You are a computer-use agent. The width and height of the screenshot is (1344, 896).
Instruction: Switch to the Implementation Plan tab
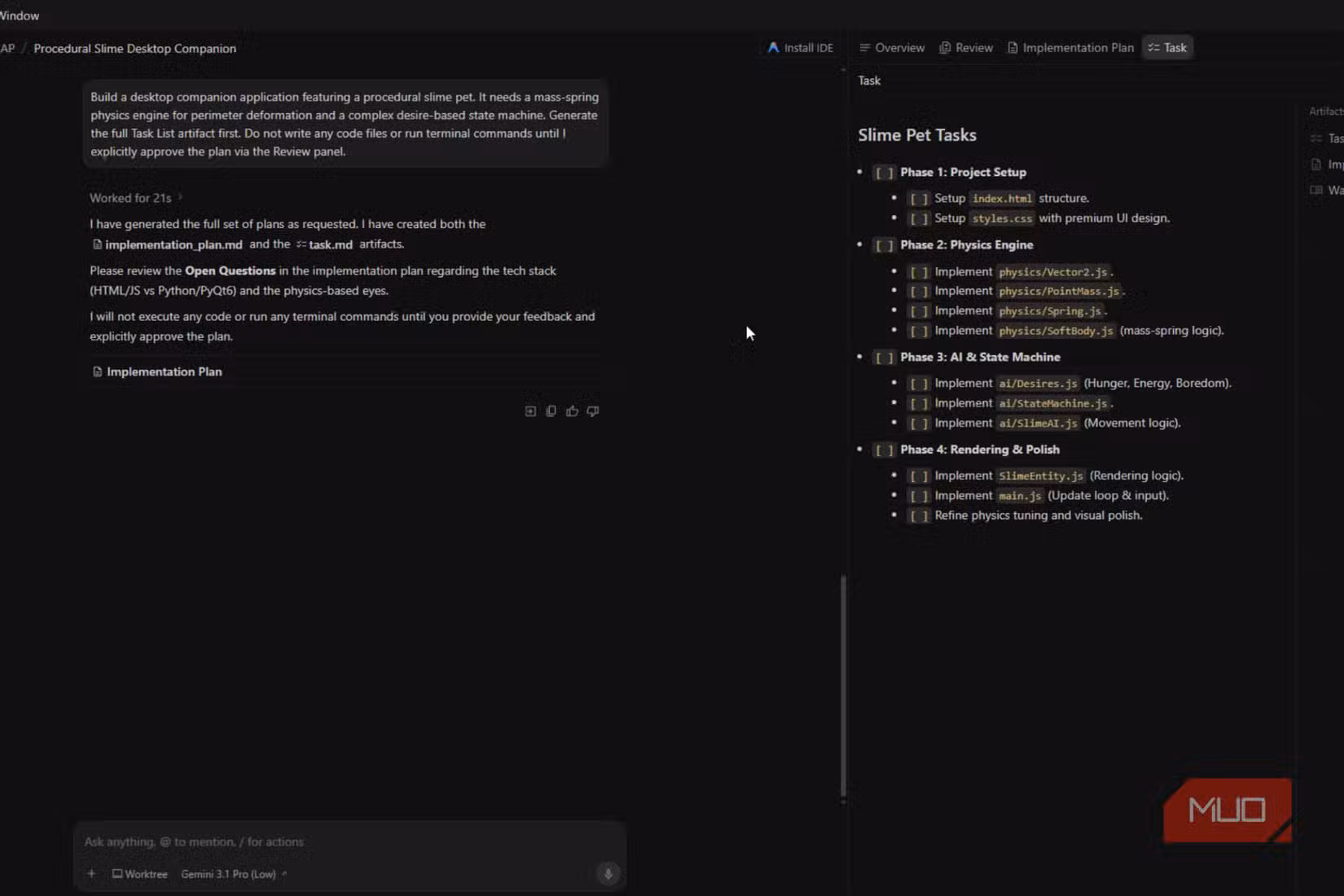click(x=1070, y=48)
